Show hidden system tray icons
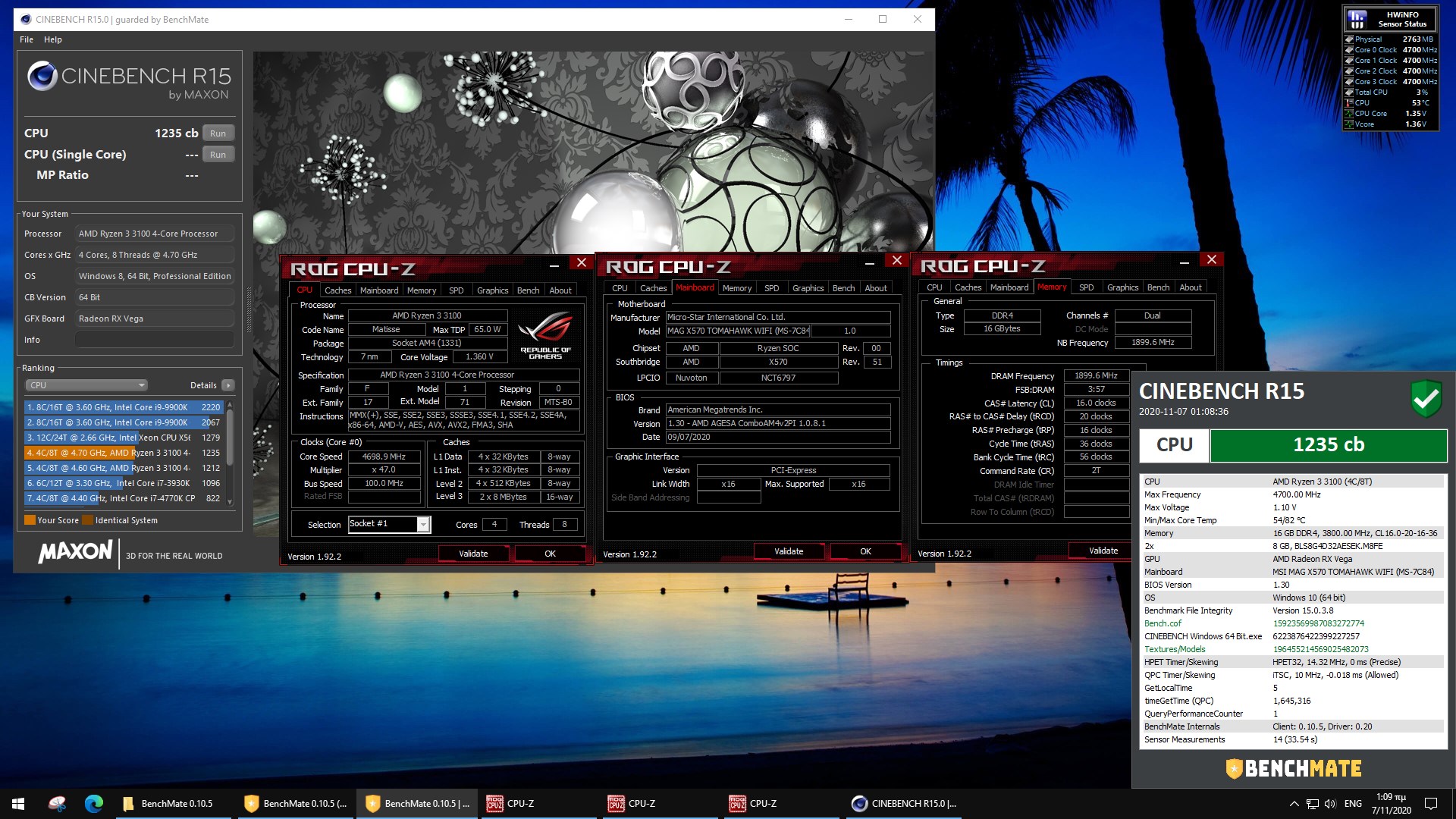The width and height of the screenshot is (1456, 819). [x=1294, y=804]
